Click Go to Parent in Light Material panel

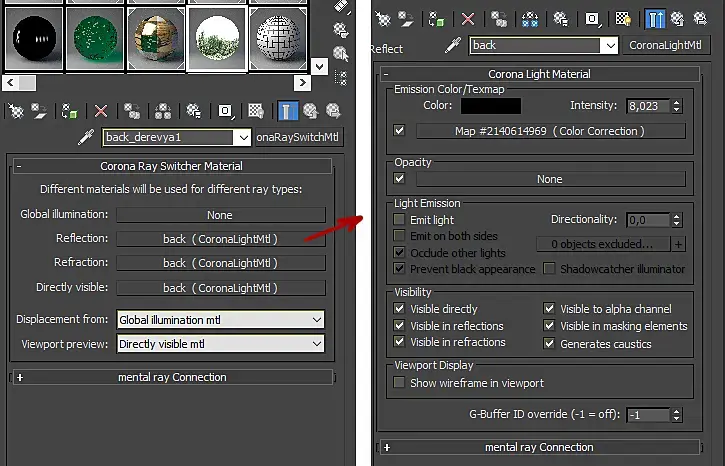click(677, 19)
